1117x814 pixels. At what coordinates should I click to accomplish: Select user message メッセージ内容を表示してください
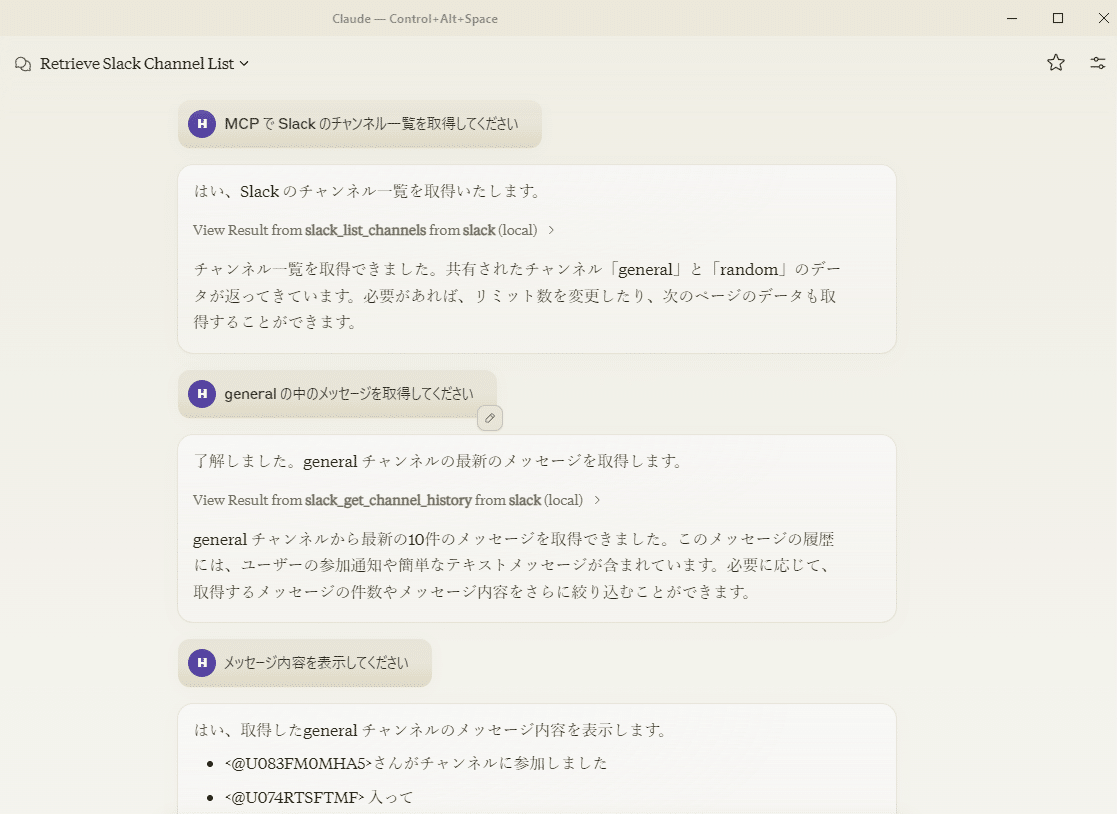tap(305, 663)
